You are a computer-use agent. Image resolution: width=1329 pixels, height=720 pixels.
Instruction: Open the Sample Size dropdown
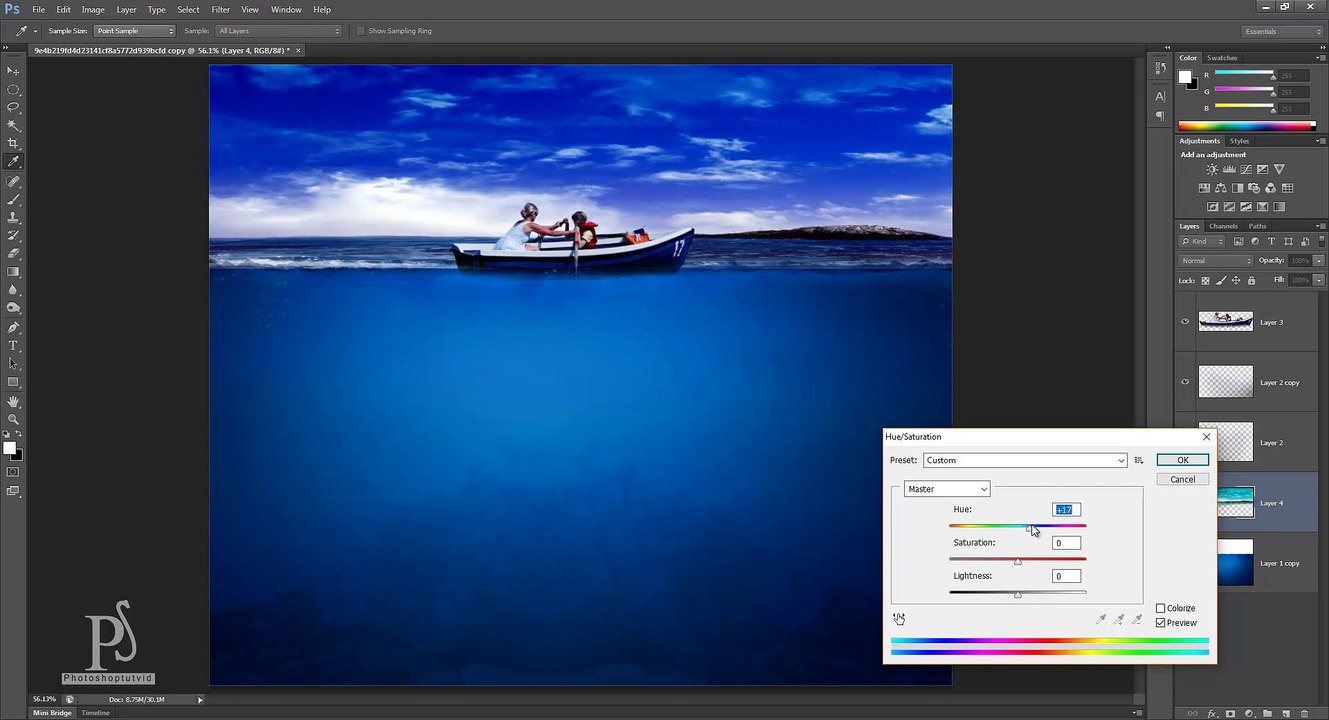point(135,31)
